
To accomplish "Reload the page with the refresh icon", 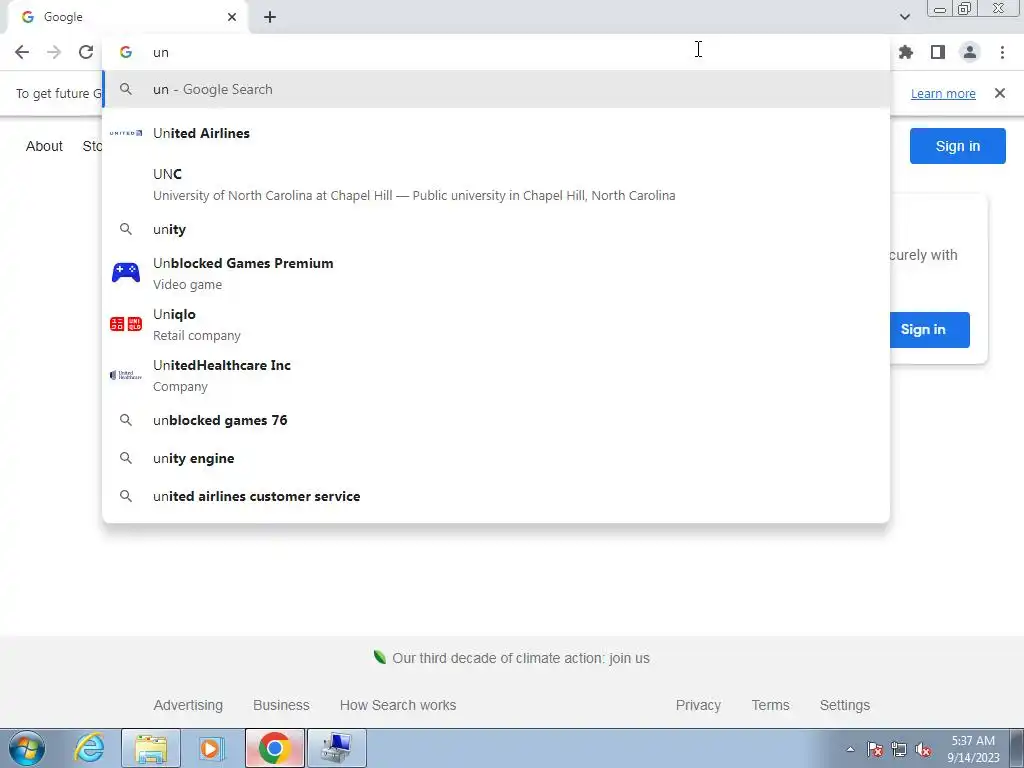I will point(86,52).
